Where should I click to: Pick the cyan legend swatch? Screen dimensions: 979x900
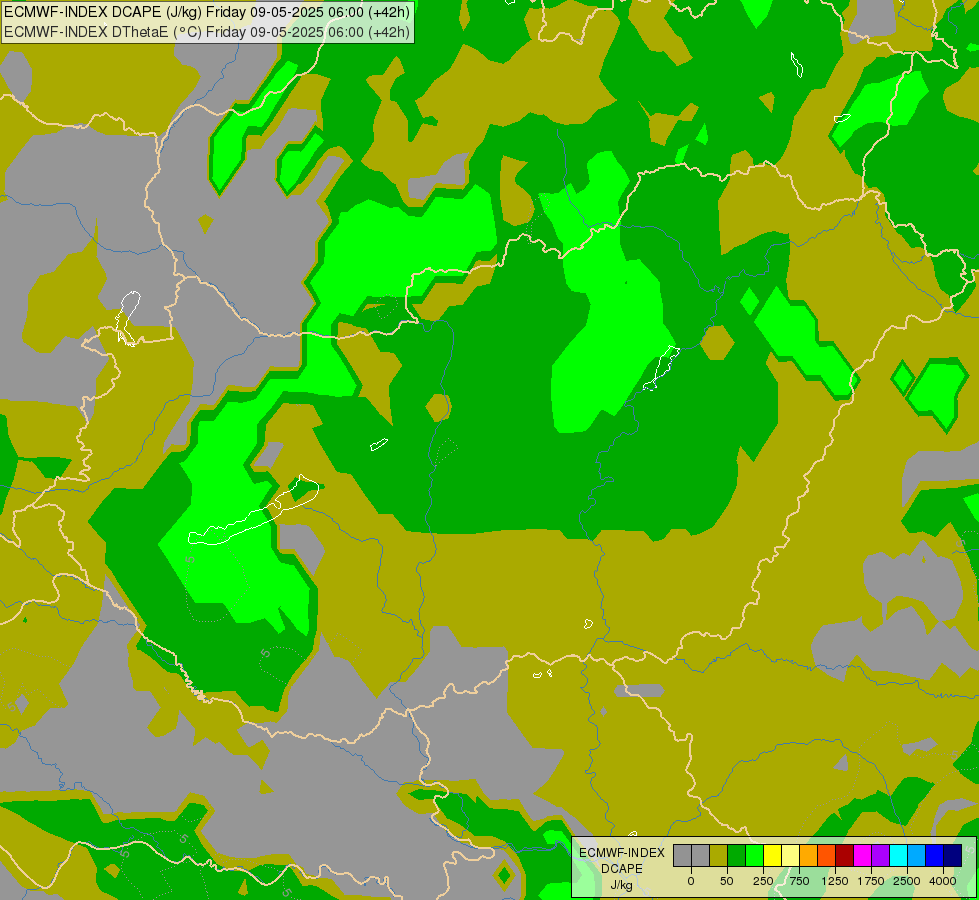[x=898, y=855]
